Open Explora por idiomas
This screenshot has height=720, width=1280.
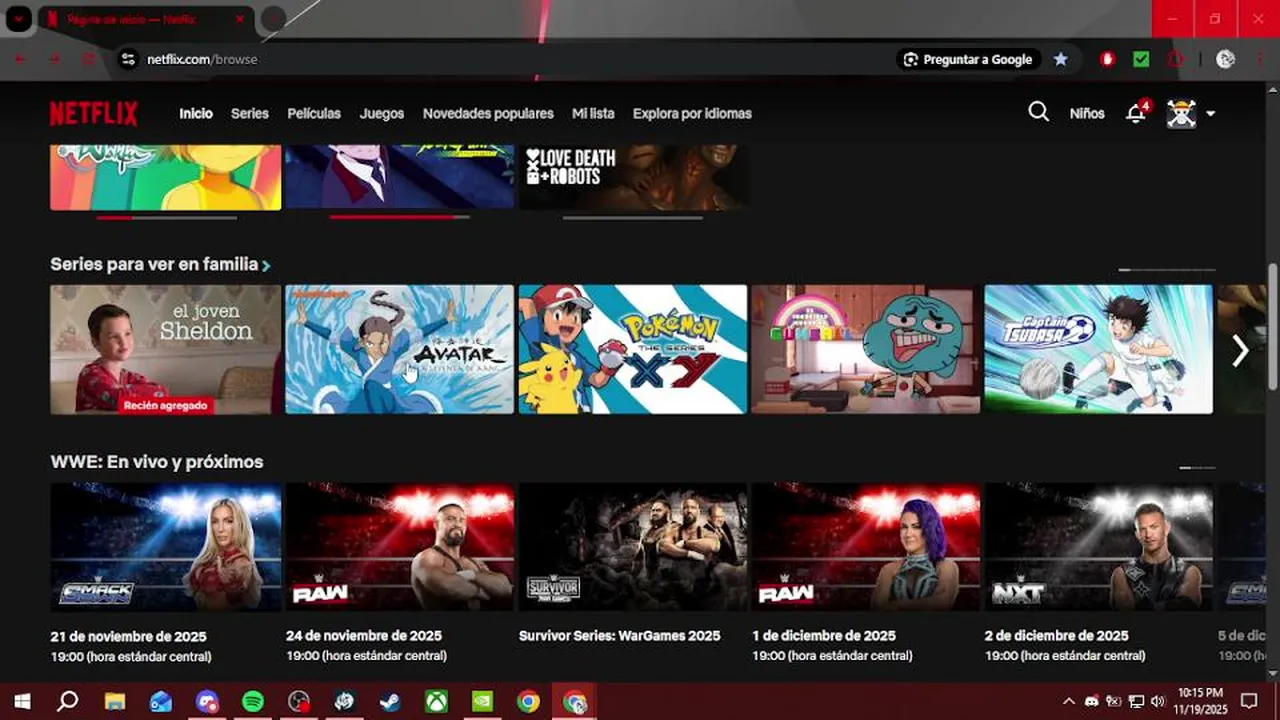(692, 113)
